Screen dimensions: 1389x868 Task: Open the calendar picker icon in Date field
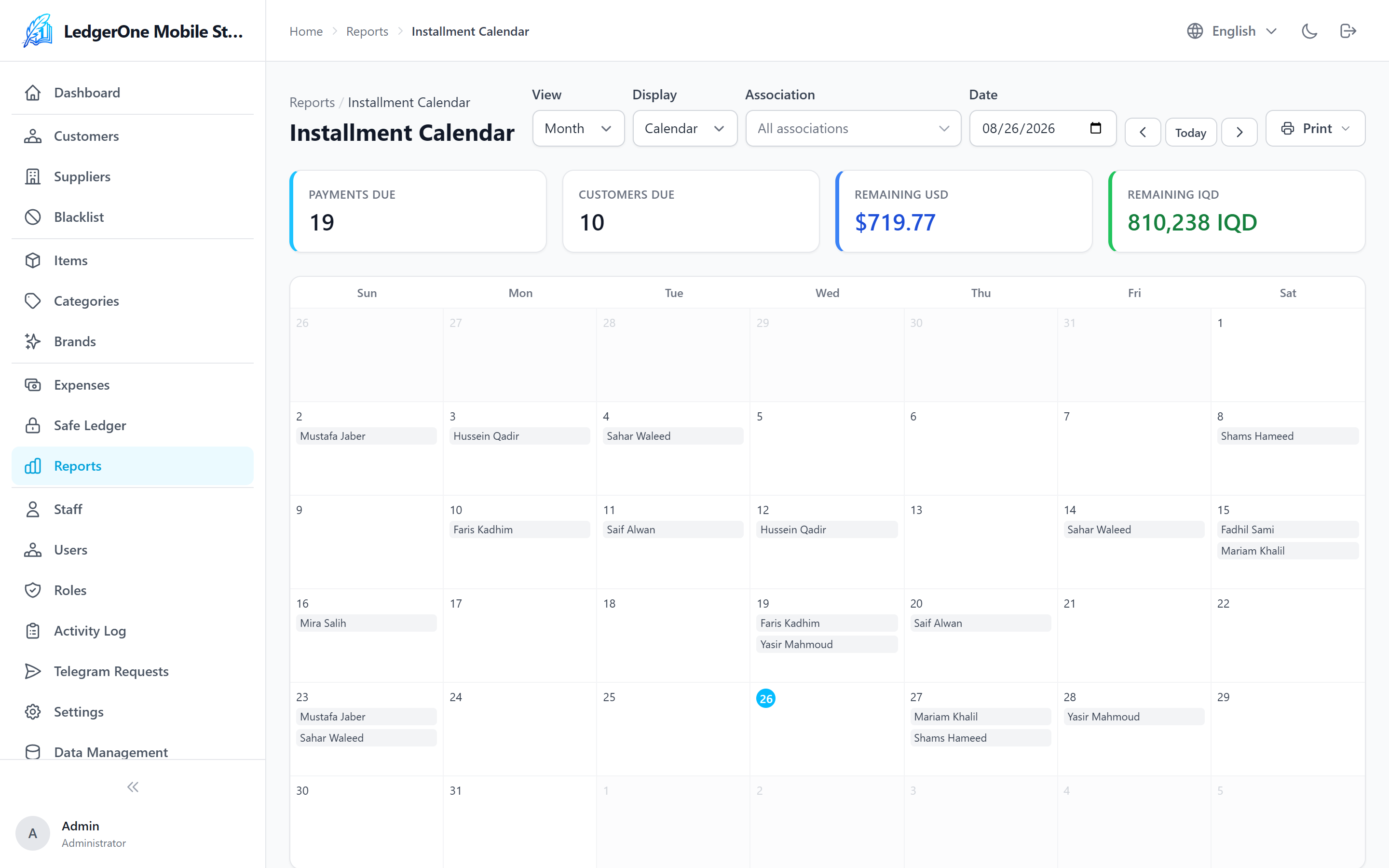(1095, 128)
